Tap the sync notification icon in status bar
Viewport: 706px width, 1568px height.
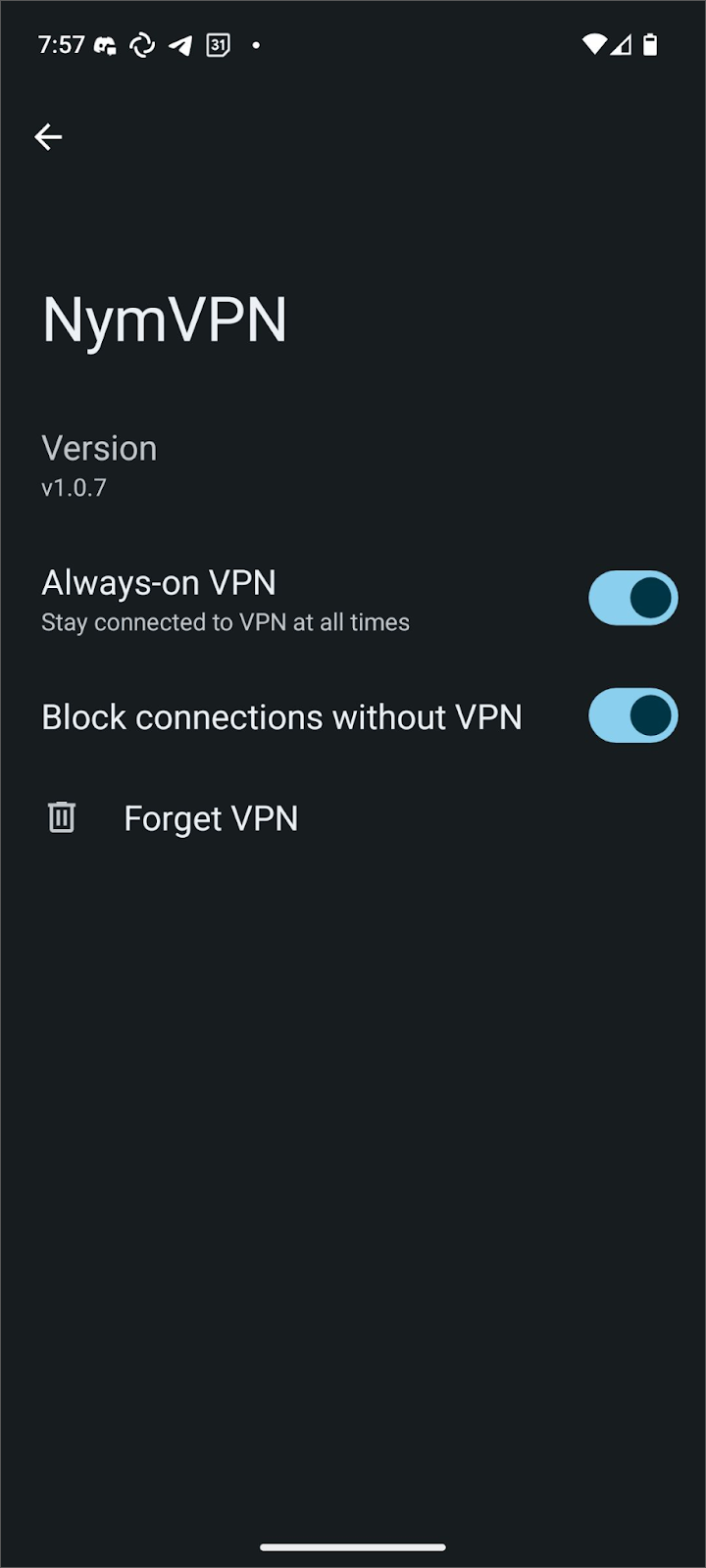pyautogui.click(x=142, y=45)
